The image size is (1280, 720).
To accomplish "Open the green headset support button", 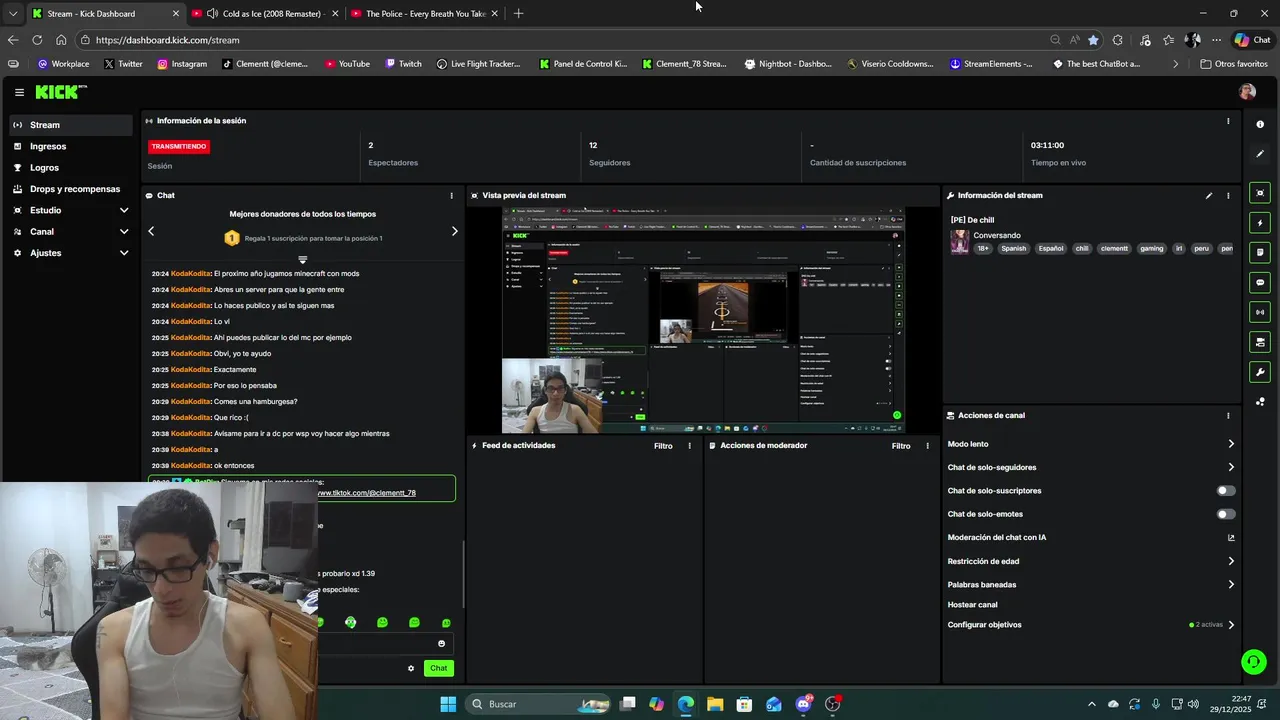I will click(x=1253, y=662).
